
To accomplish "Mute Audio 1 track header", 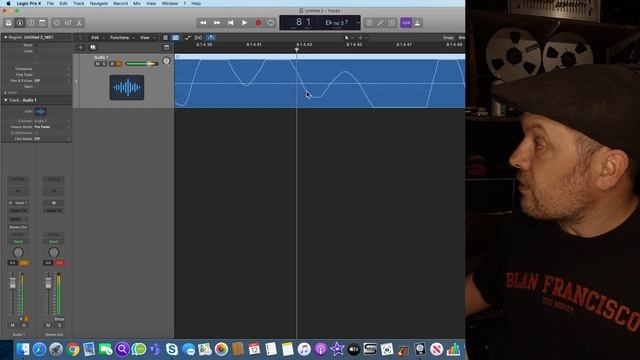I will click(x=97, y=64).
